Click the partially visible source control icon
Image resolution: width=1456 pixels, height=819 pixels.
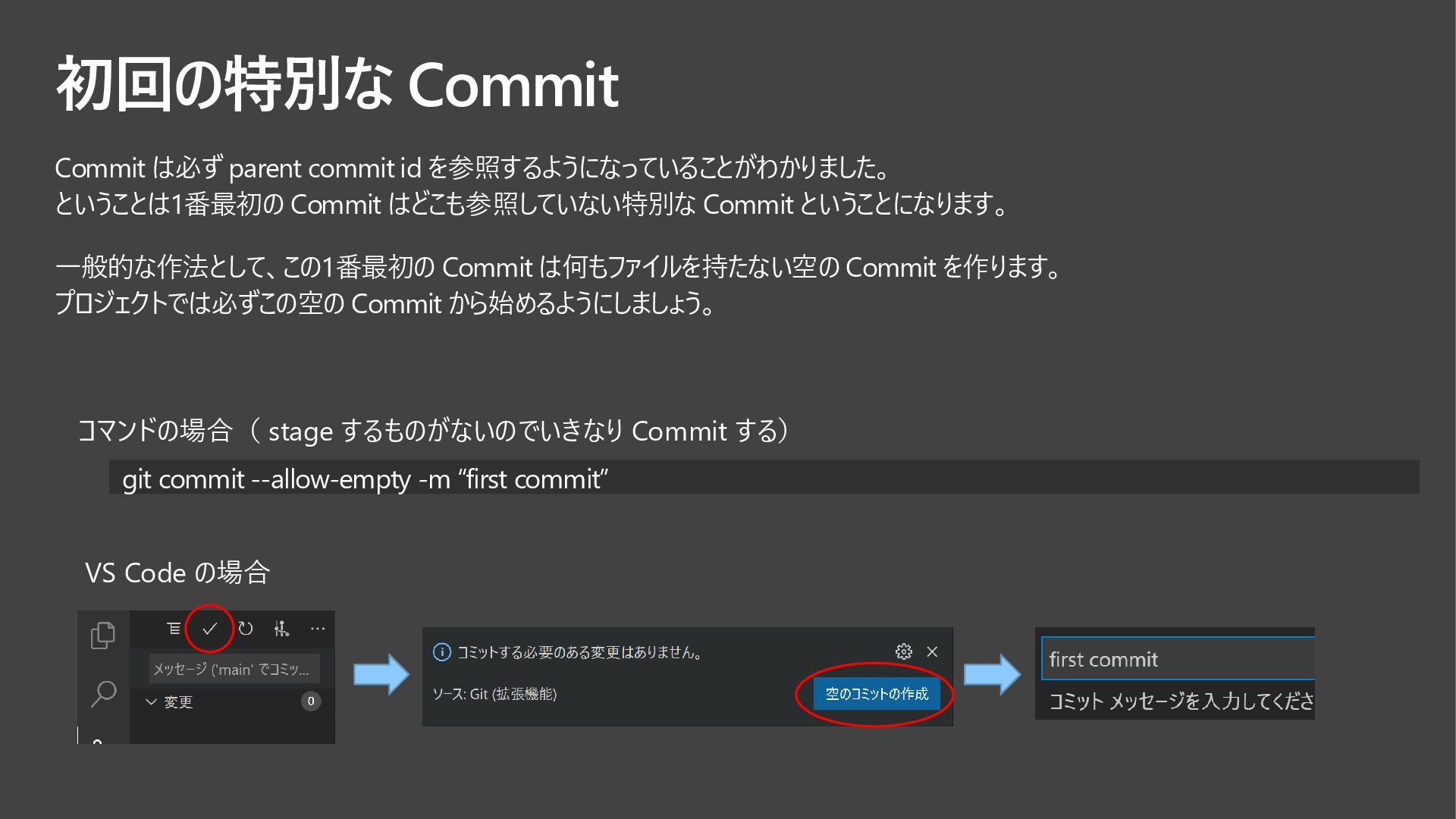[97, 740]
